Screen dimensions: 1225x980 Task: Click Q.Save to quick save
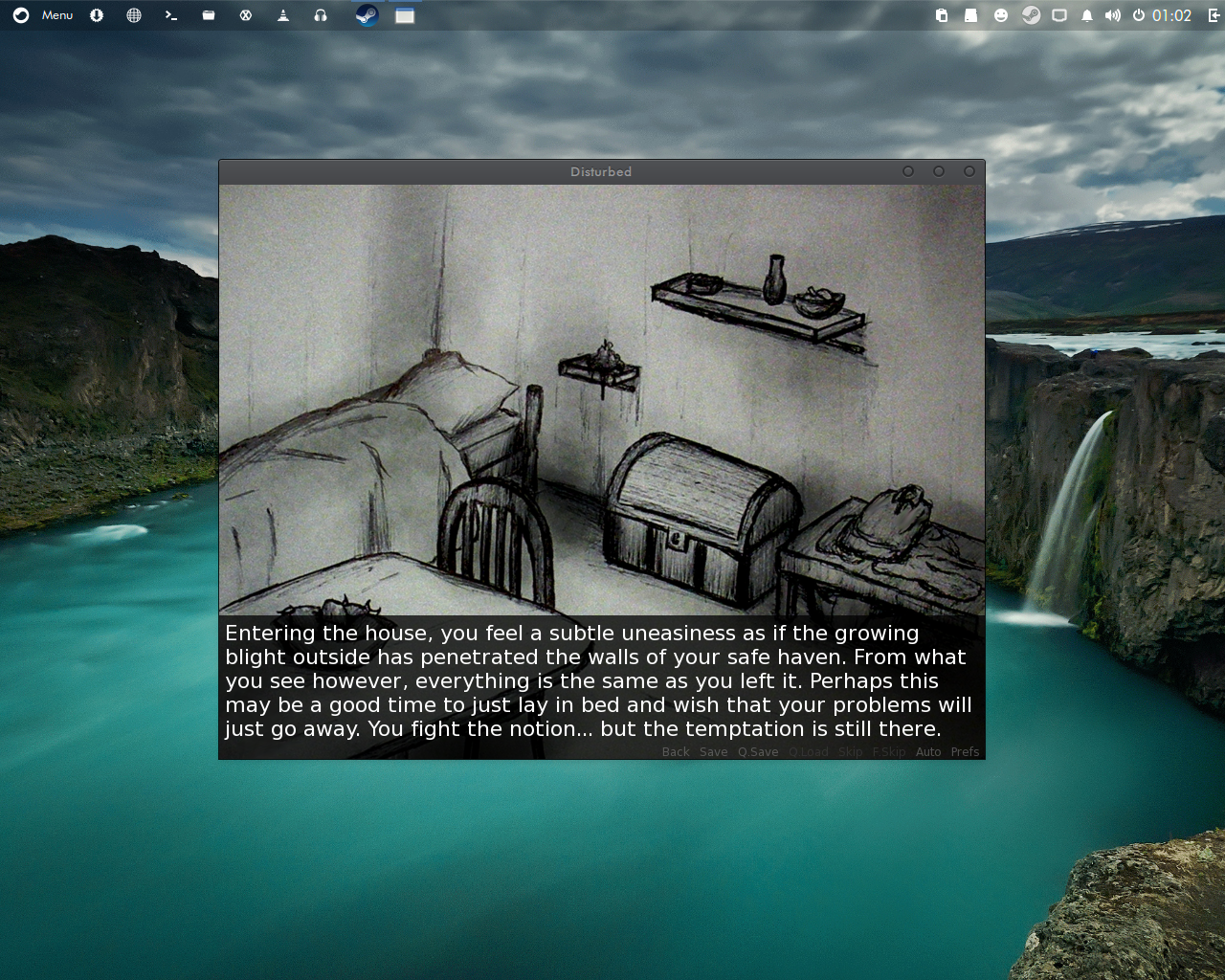tap(758, 752)
